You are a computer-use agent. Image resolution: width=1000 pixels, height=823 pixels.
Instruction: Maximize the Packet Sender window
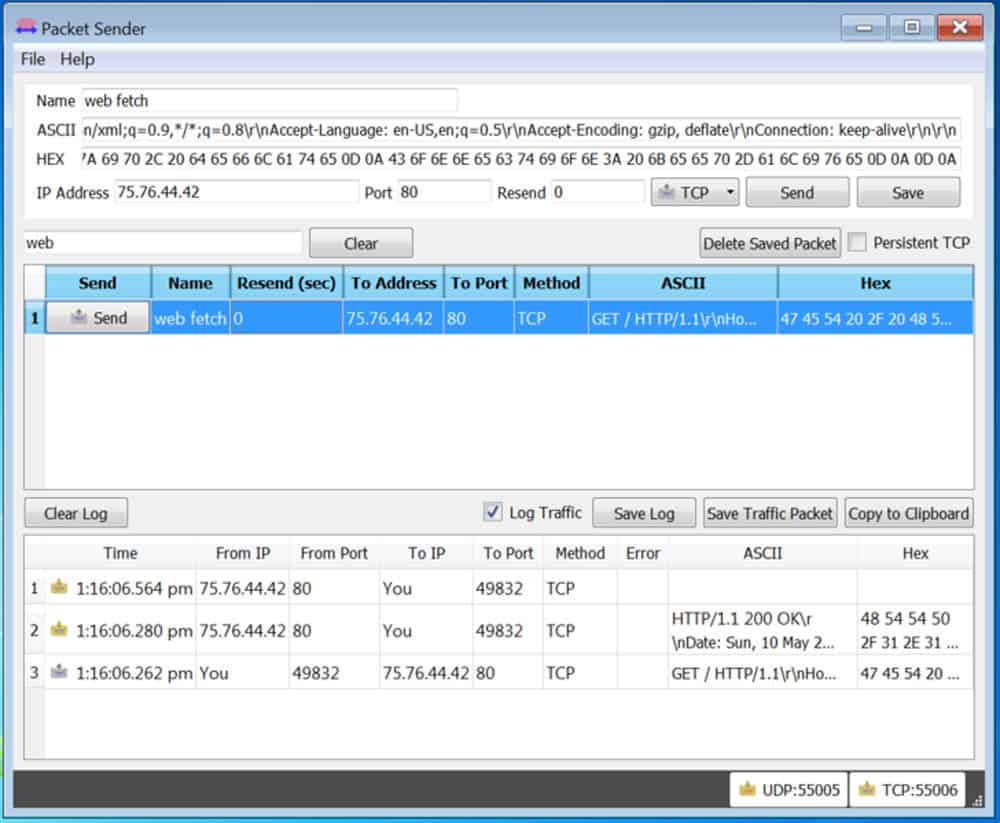(911, 27)
